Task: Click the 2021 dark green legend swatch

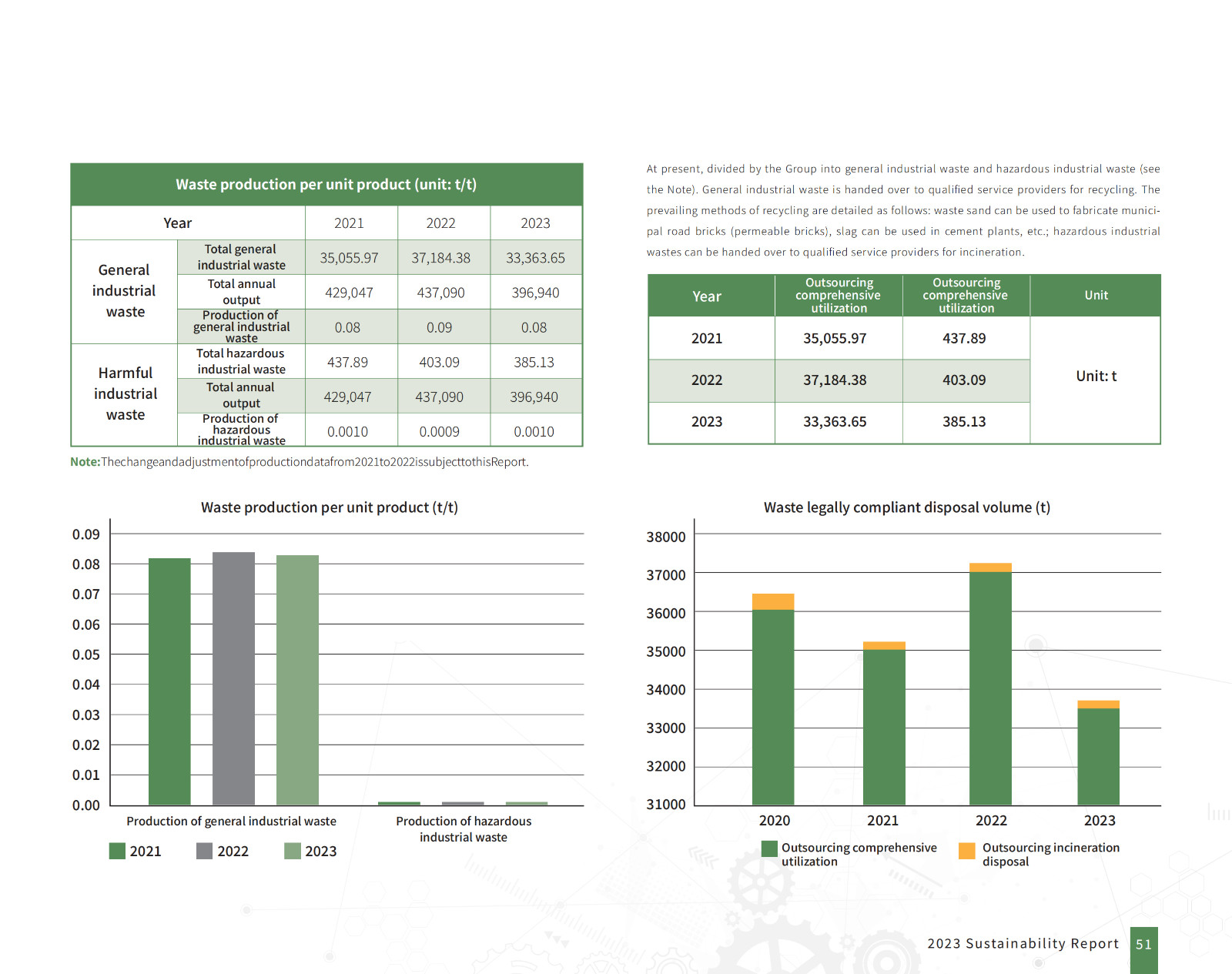Action: 117,851
